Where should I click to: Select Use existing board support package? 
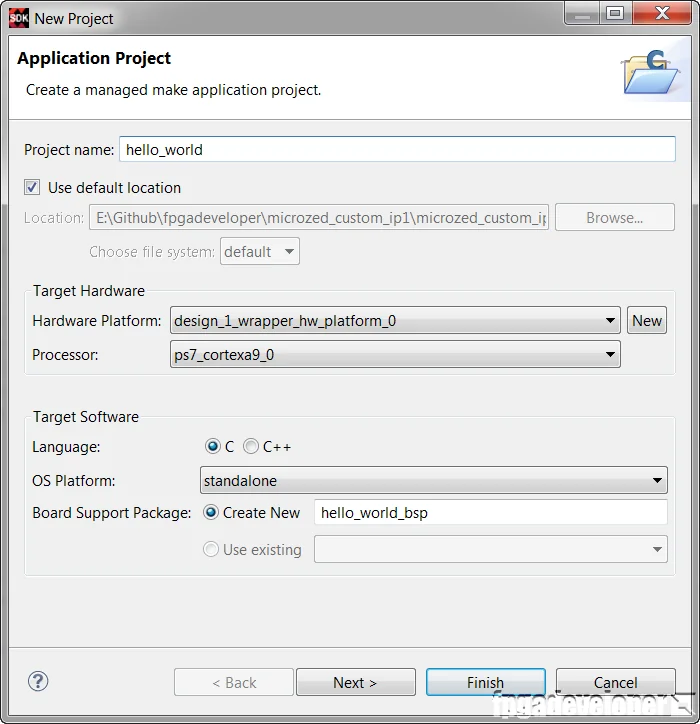(x=211, y=549)
